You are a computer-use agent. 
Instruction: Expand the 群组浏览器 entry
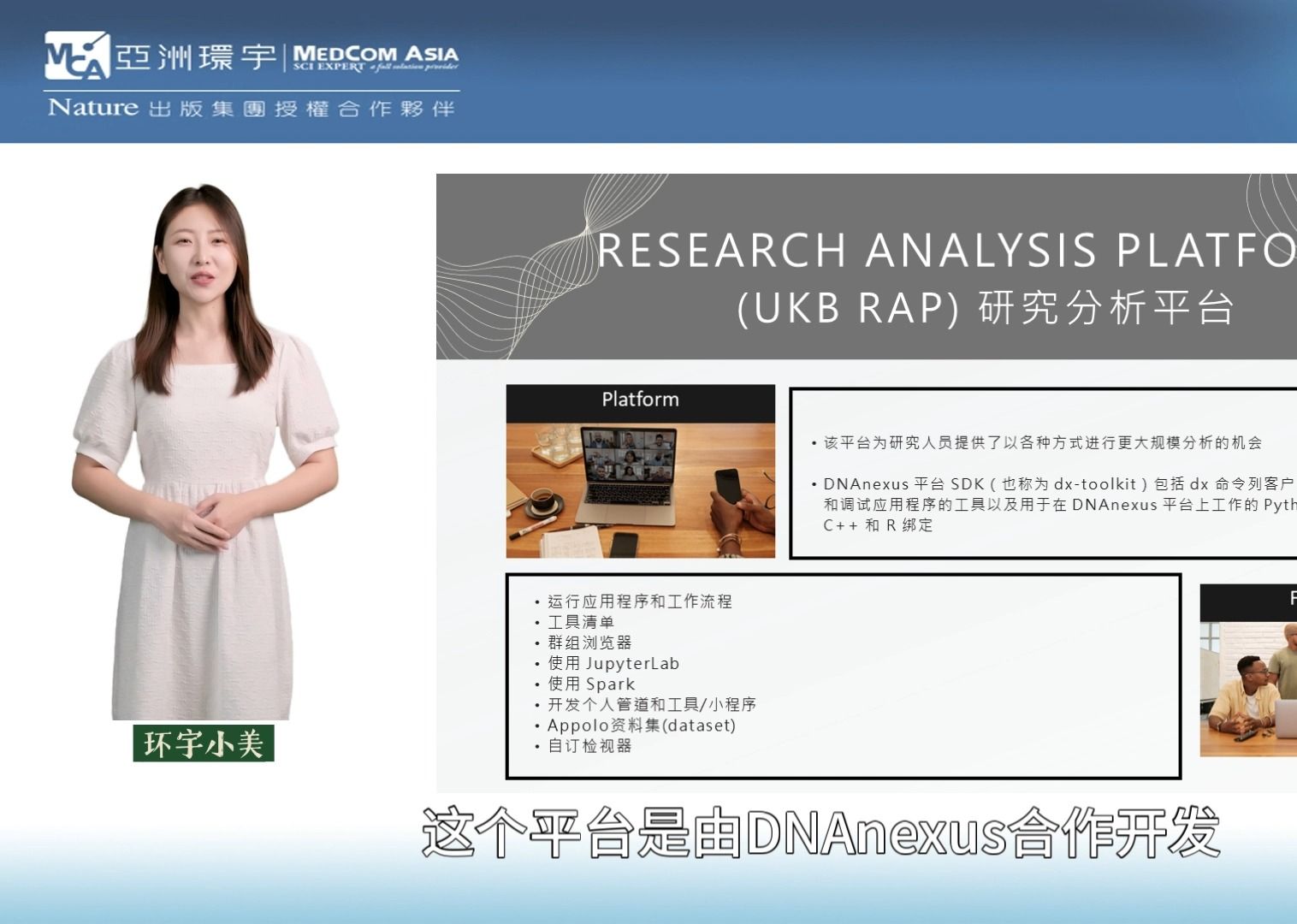[x=590, y=643]
